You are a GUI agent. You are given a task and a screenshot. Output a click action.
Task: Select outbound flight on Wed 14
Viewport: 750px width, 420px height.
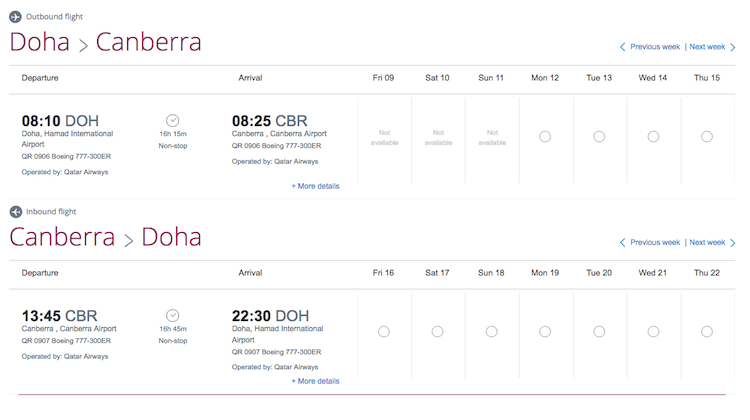(x=653, y=137)
